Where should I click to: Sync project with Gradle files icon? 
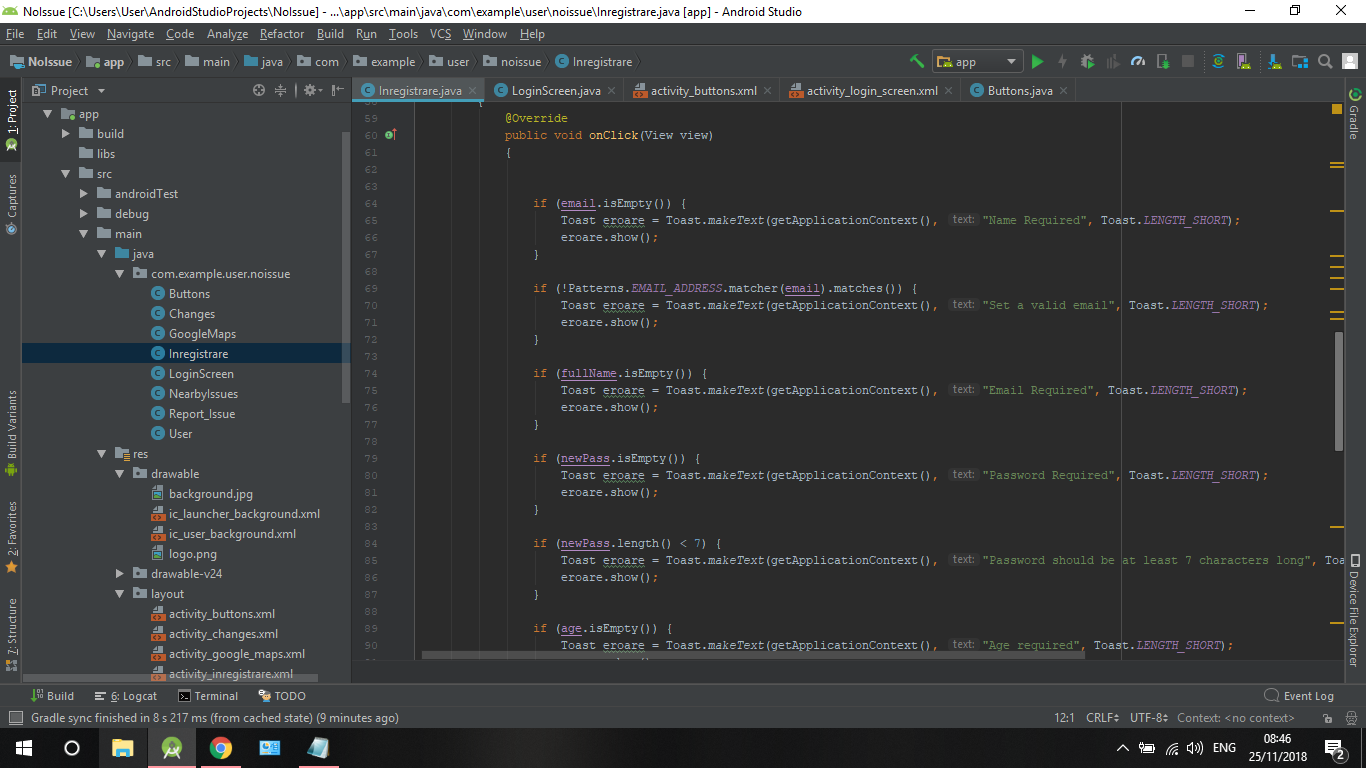[1218, 61]
